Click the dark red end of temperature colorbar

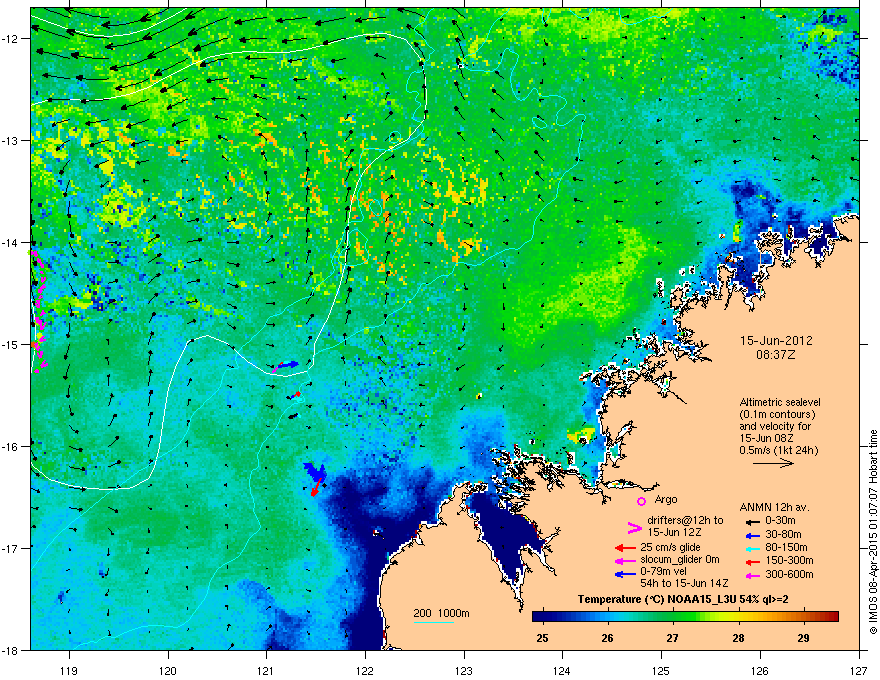coord(833,617)
